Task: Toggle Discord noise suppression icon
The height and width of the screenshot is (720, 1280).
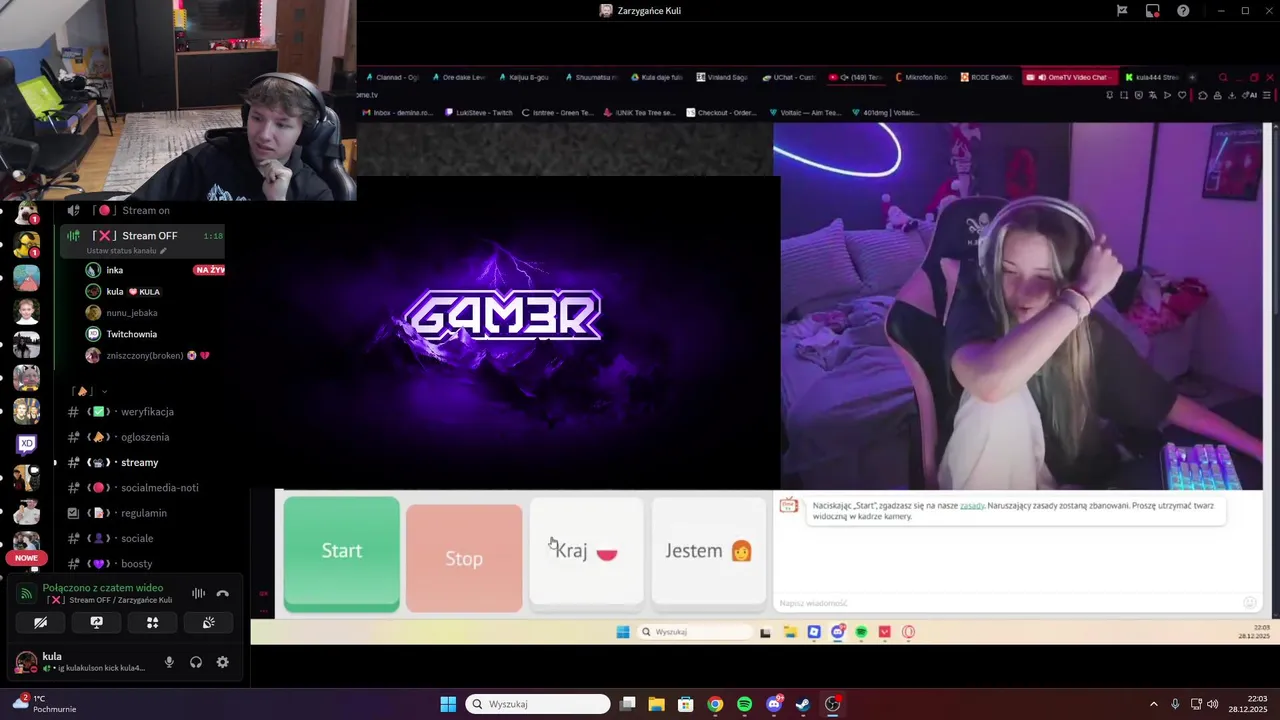Action: point(198,593)
